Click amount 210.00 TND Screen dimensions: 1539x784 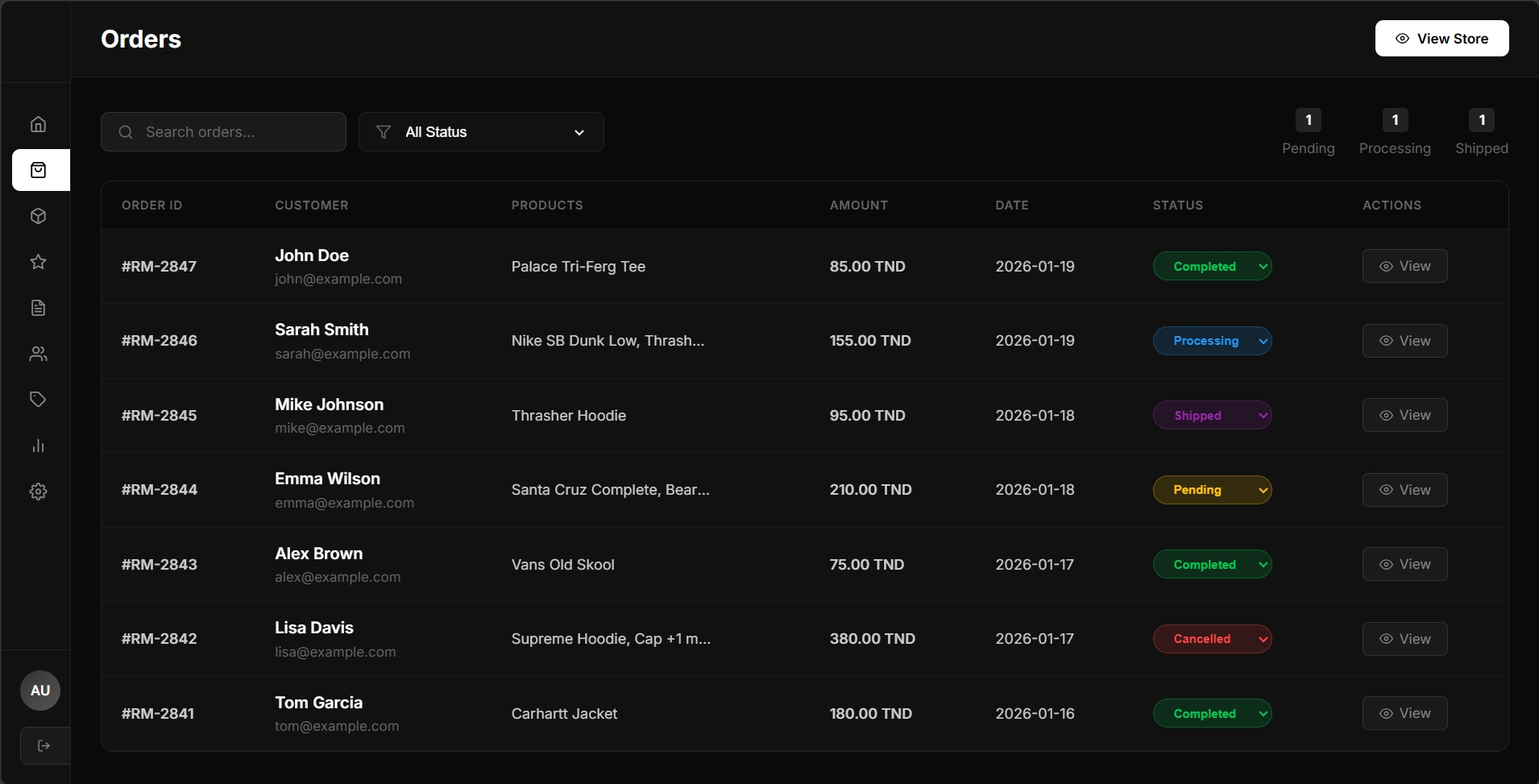pyautogui.click(x=871, y=490)
